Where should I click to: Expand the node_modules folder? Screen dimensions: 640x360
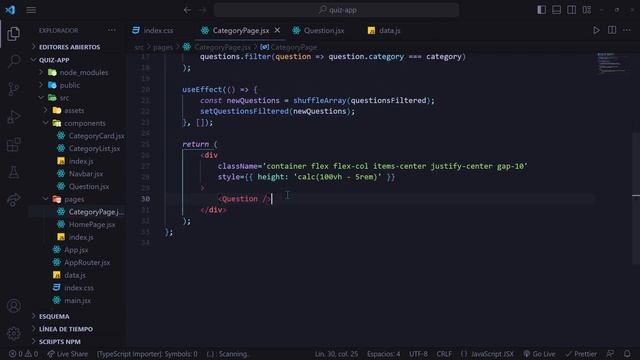(x=83, y=73)
